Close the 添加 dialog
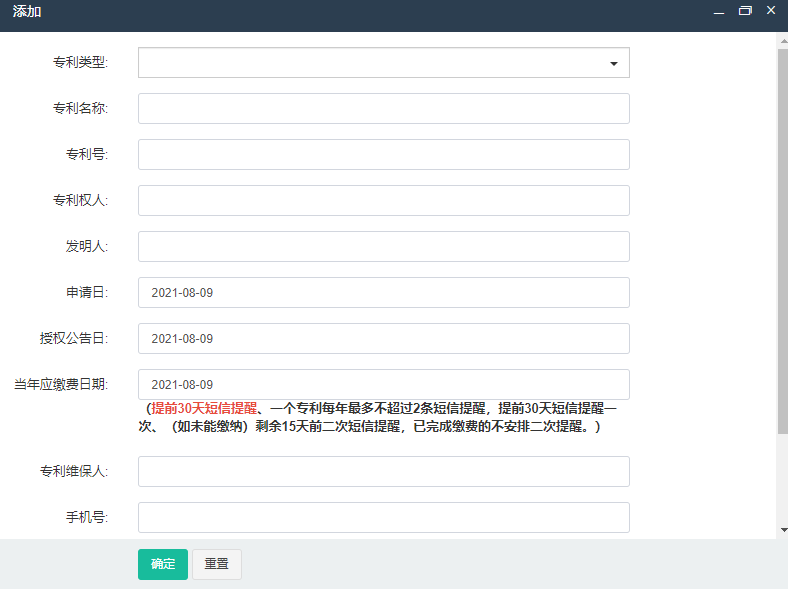Screen dimensions: 788x589 click(x=771, y=10)
